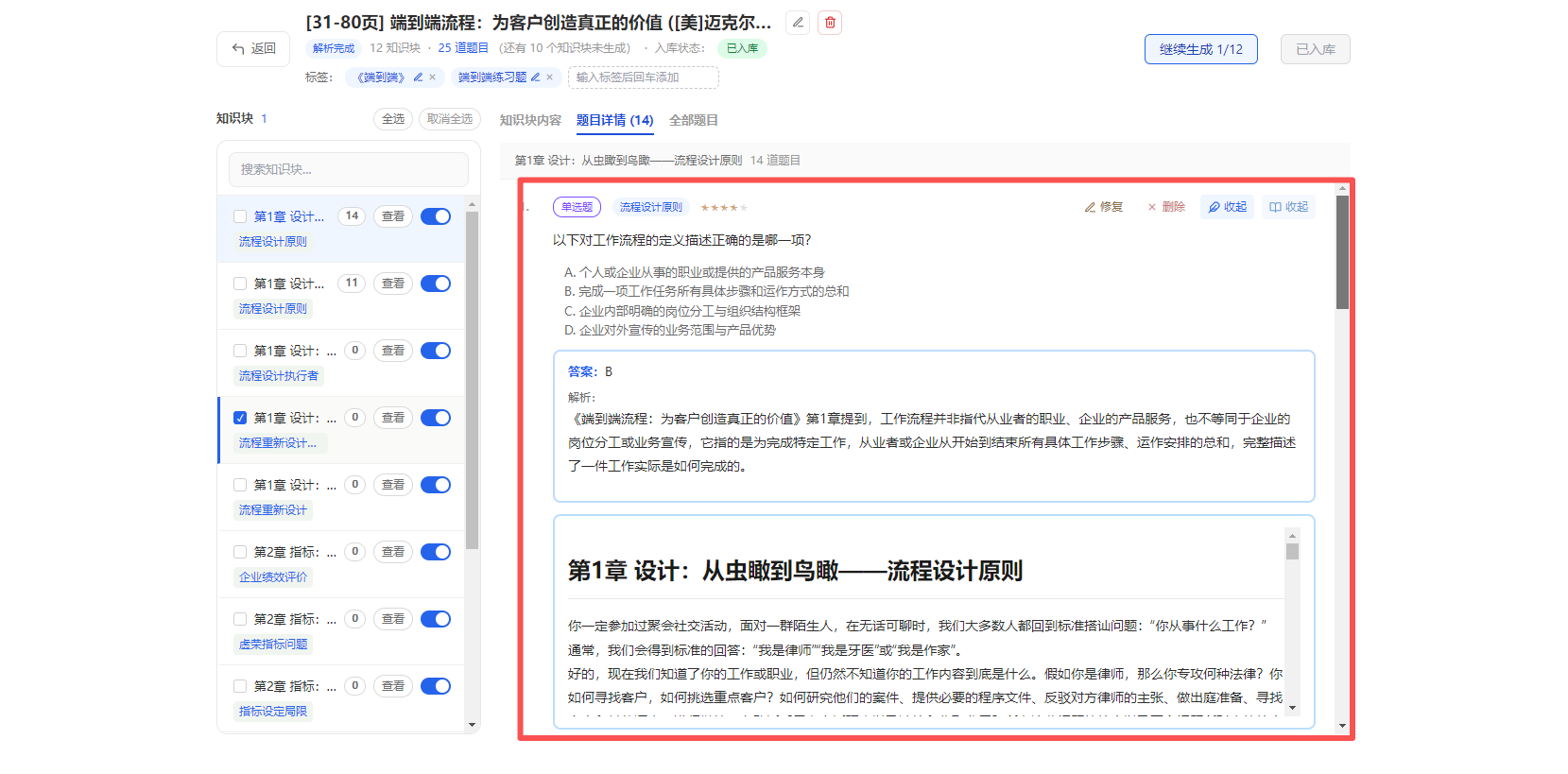Click 查看 on the row with count 11
This screenshot has height=774, width=1568.
pos(393,284)
